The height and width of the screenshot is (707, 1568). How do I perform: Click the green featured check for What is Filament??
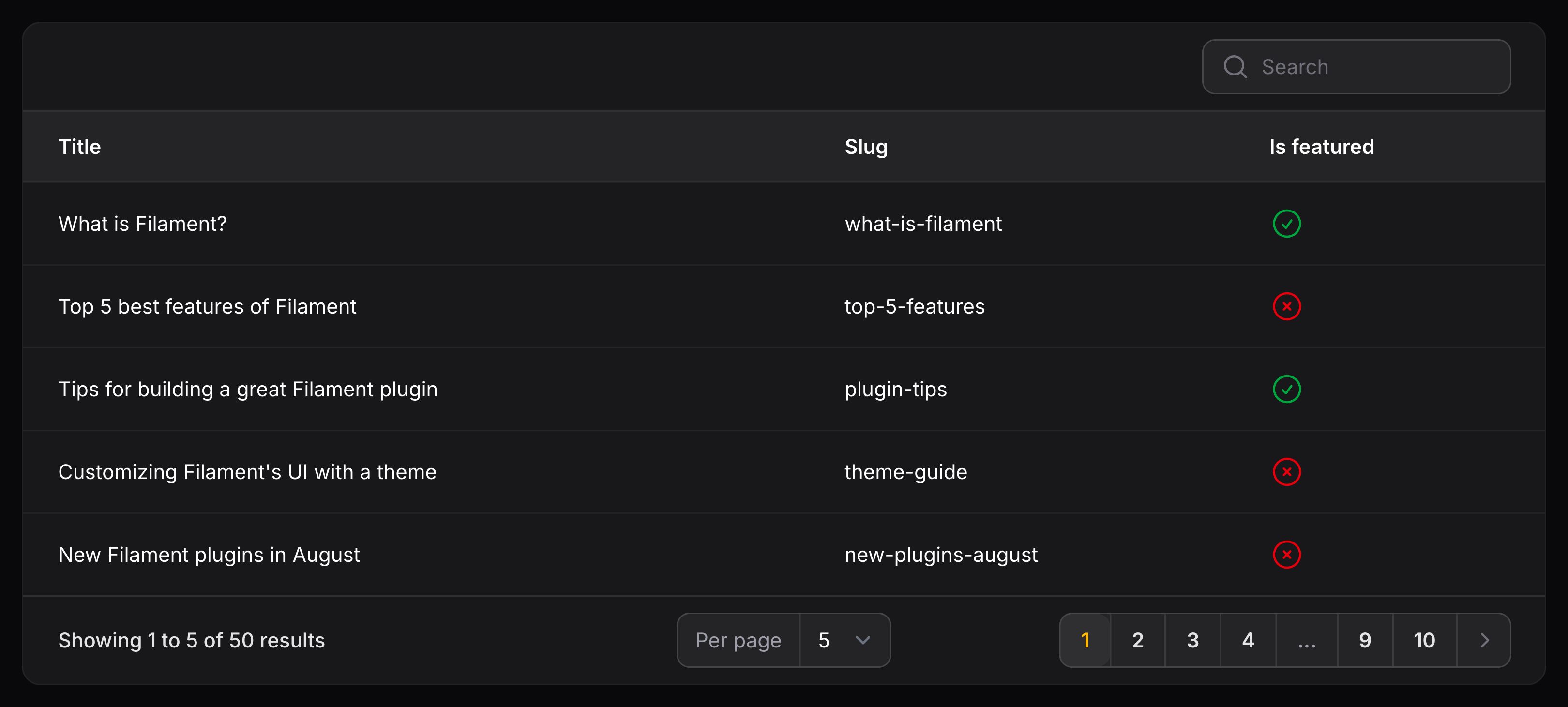point(1286,223)
